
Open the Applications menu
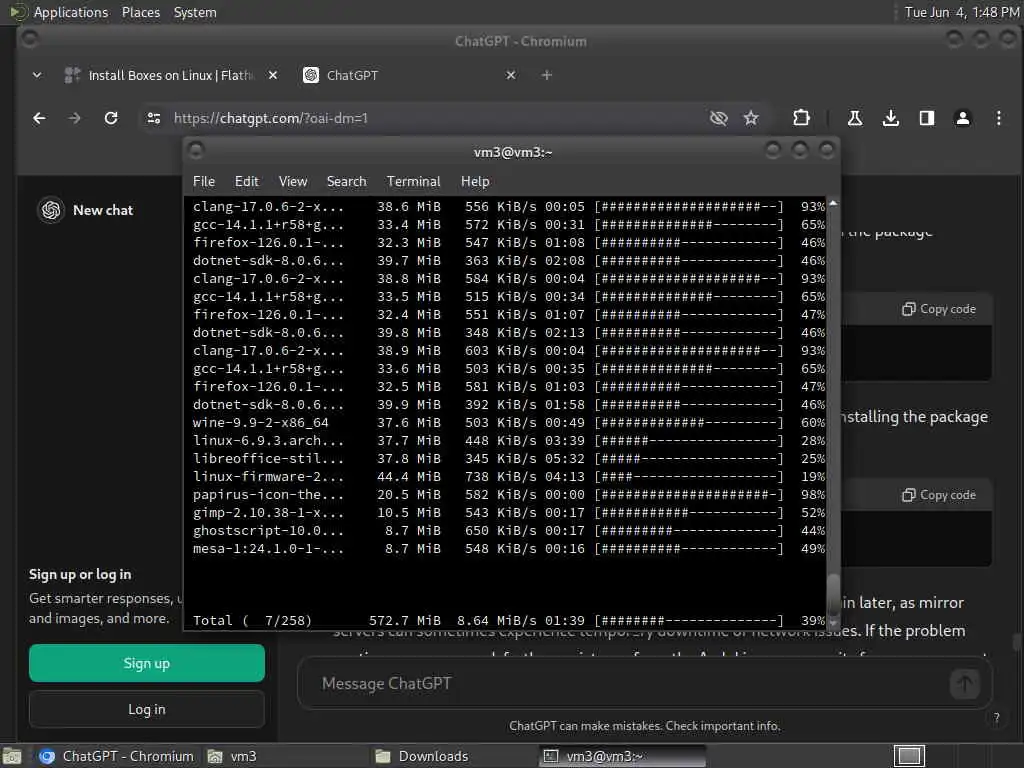tap(71, 12)
